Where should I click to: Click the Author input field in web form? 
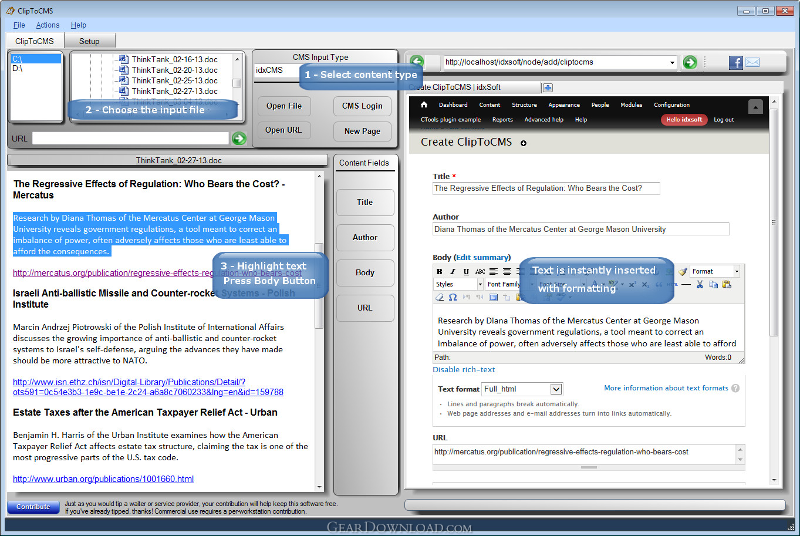581,229
